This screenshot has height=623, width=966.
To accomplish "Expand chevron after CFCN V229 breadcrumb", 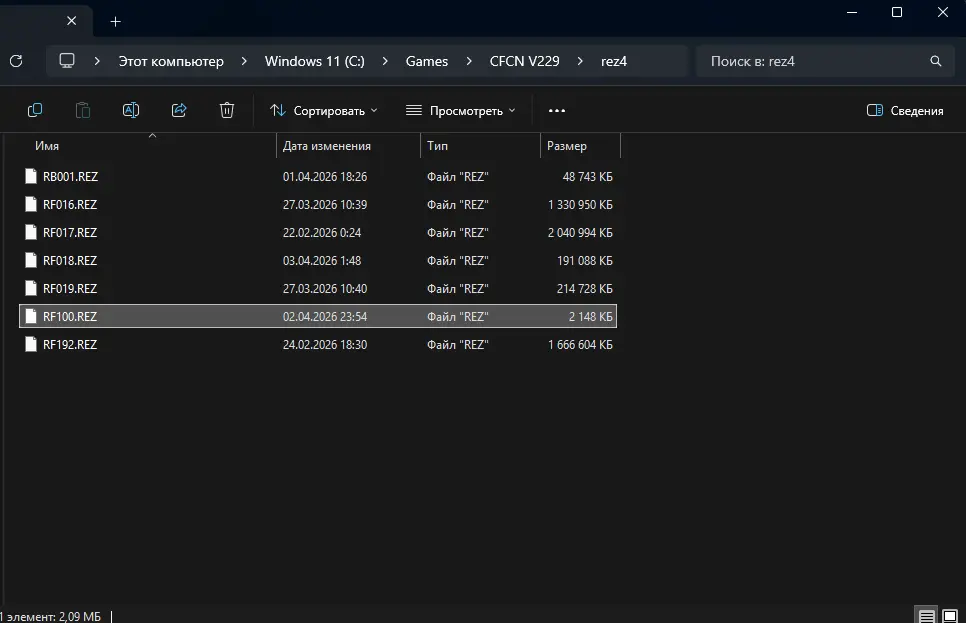I will coord(580,61).
